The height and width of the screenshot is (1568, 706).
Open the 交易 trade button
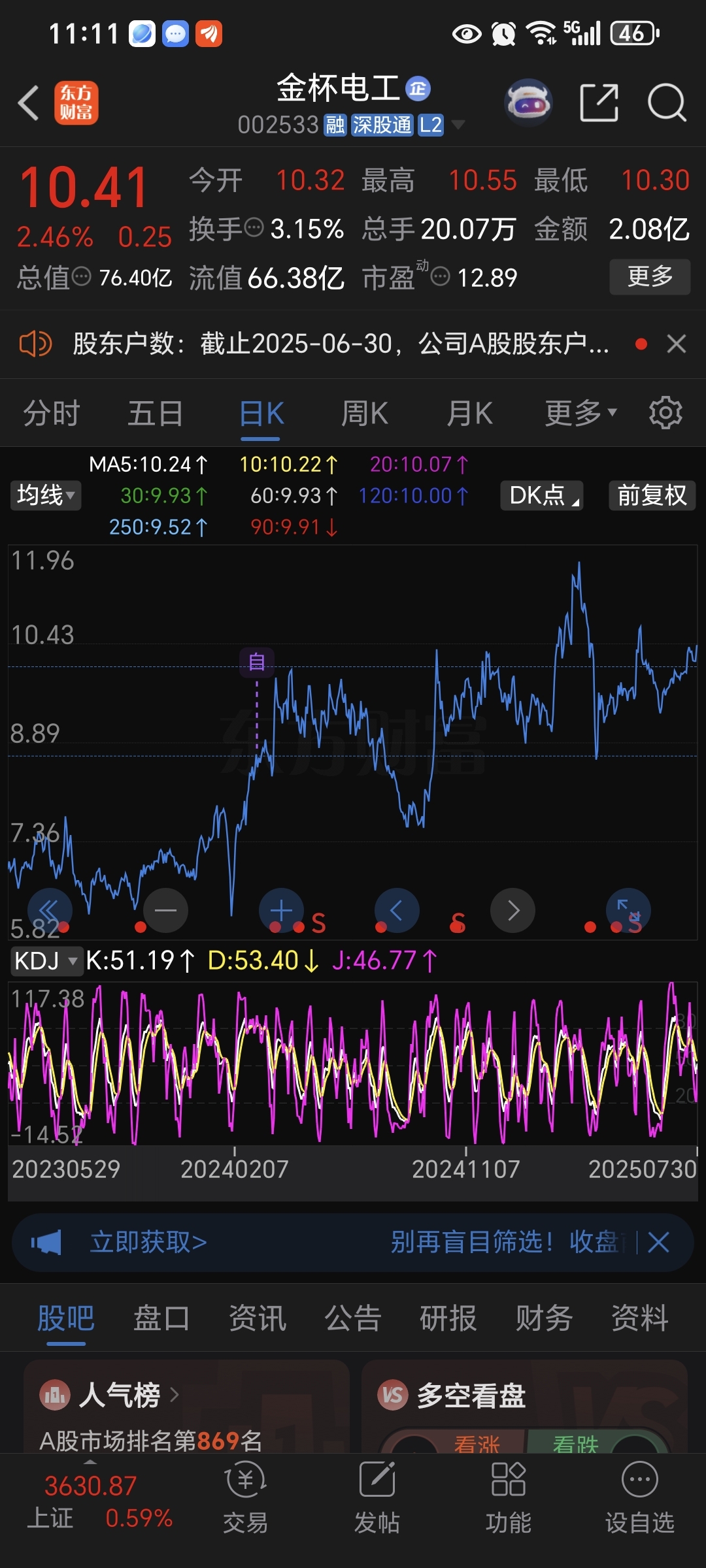tap(246, 1498)
